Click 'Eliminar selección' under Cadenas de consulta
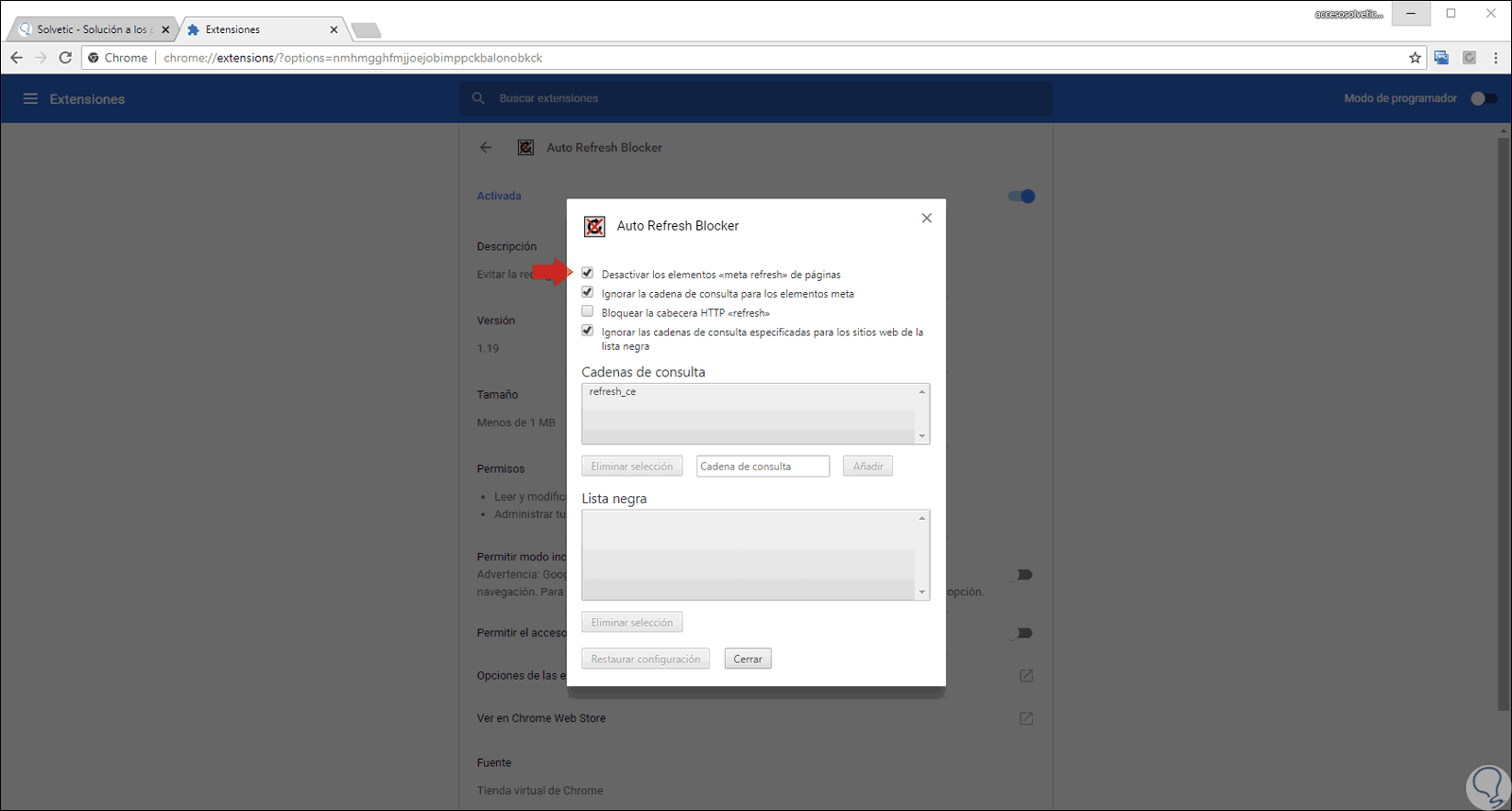This screenshot has width=1512, height=811. click(x=632, y=466)
